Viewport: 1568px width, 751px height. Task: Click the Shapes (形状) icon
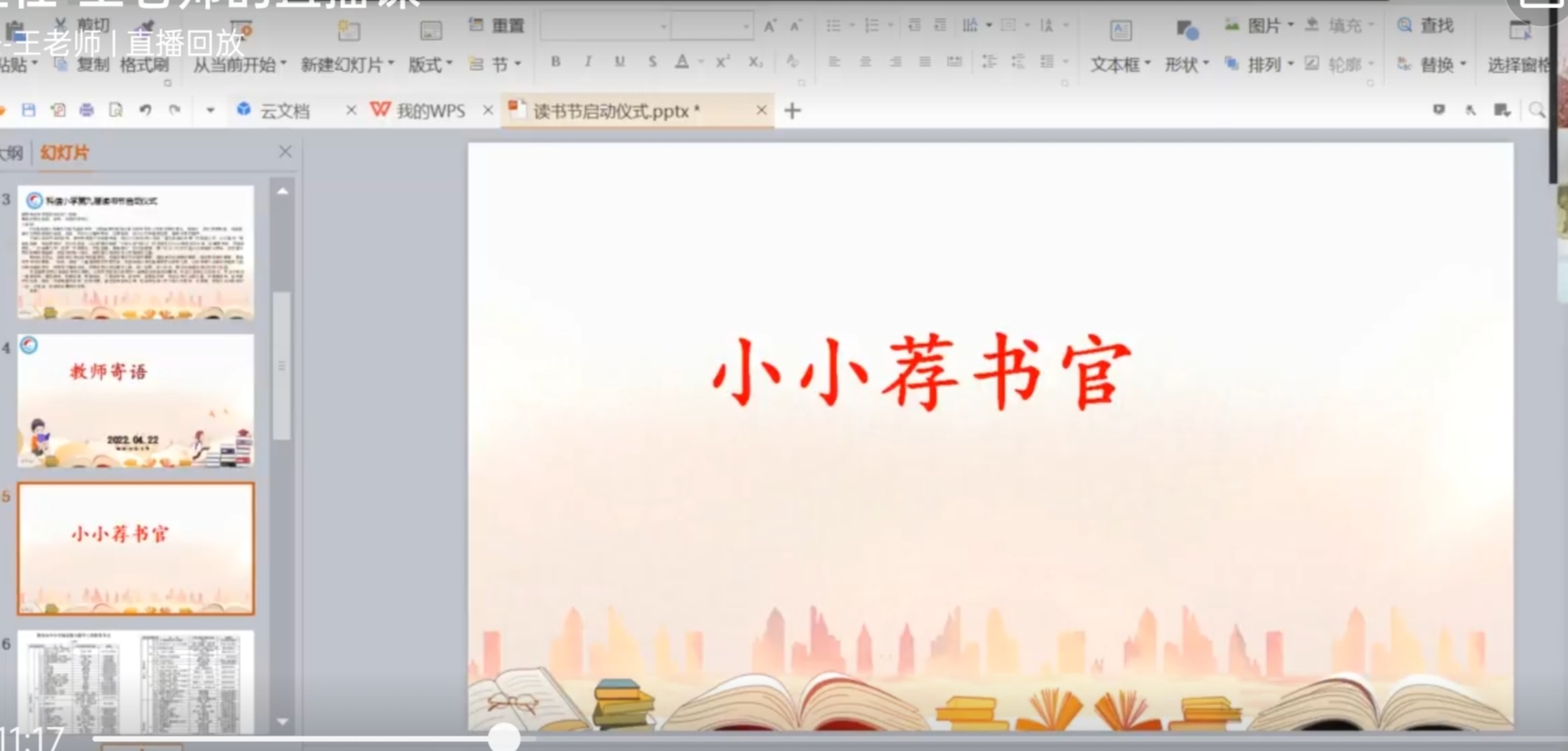[x=1186, y=32]
